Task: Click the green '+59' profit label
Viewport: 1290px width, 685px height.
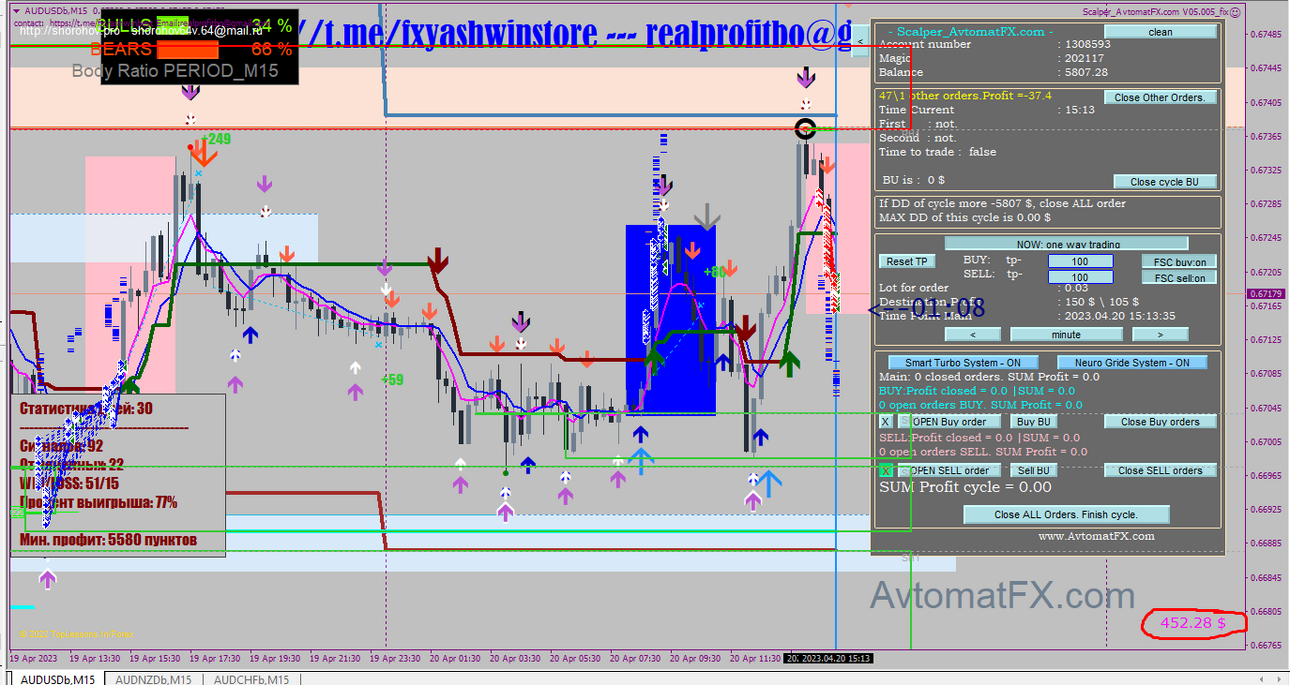Action: [392, 379]
